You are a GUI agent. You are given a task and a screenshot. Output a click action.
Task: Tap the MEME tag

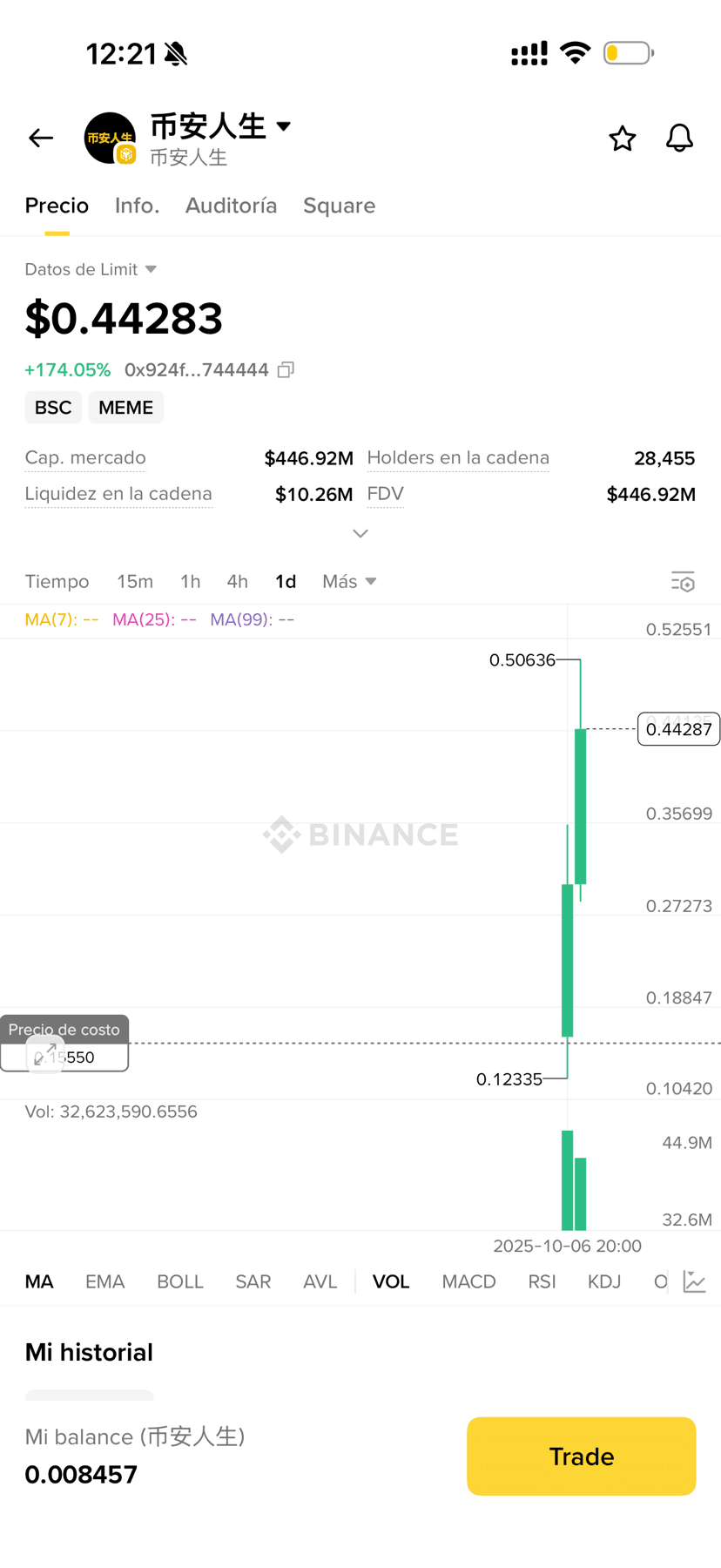(x=125, y=408)
